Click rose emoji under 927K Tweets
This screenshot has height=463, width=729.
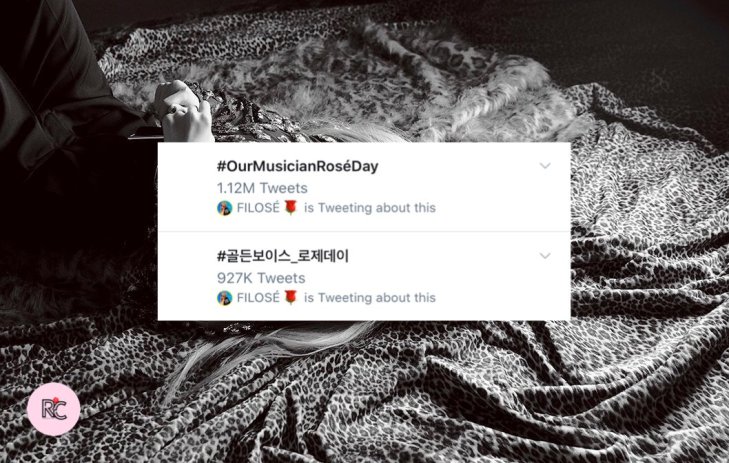pyautogui.click(x=291, y=297)
